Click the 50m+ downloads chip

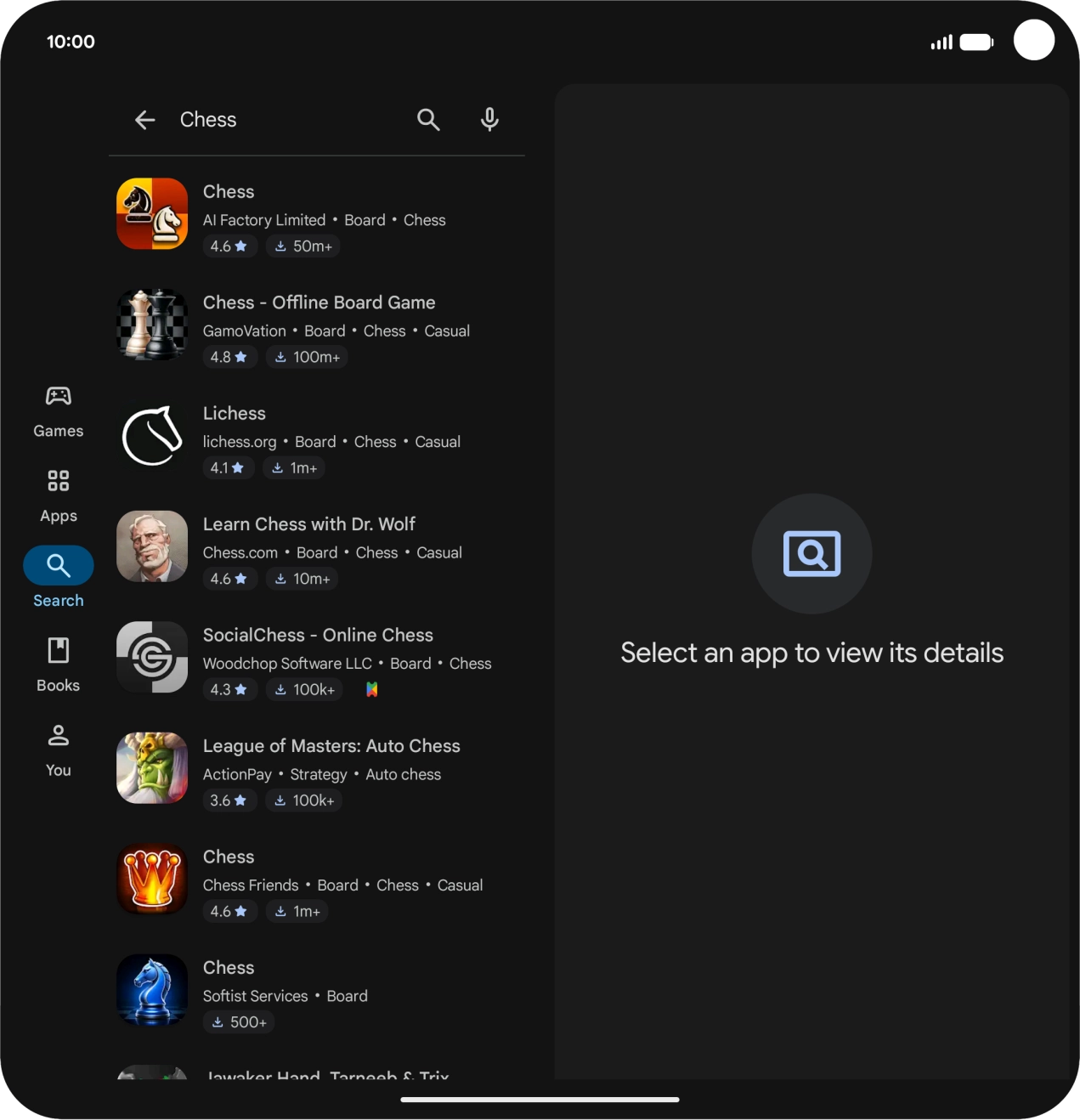pos(303,246)
